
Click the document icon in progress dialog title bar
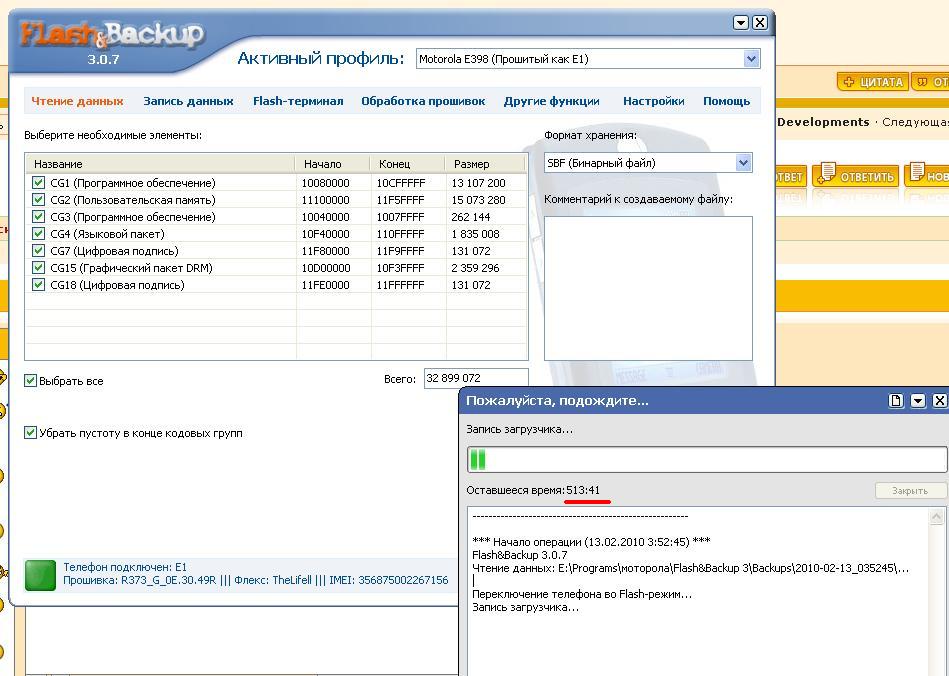[x=896, y=401]
